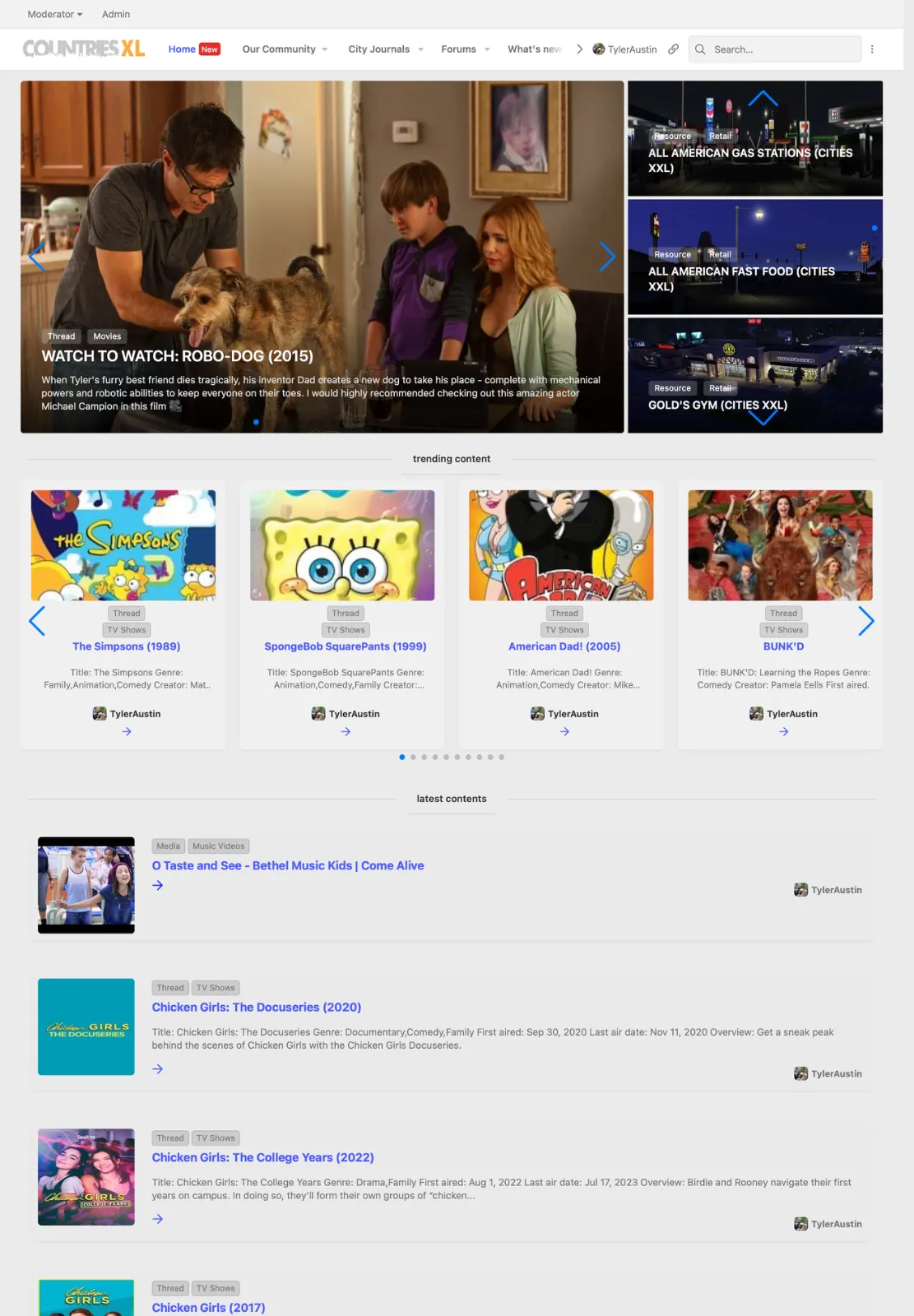
Task: Click the Countries XL site logo
Action: coord(84,49)
